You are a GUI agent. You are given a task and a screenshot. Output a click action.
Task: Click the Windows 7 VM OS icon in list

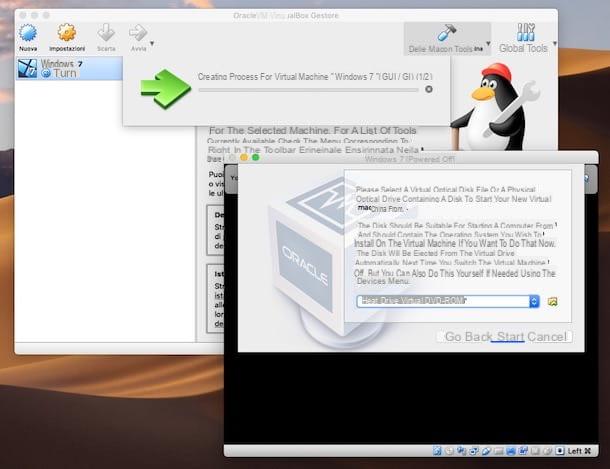click(x=28, y=68)
